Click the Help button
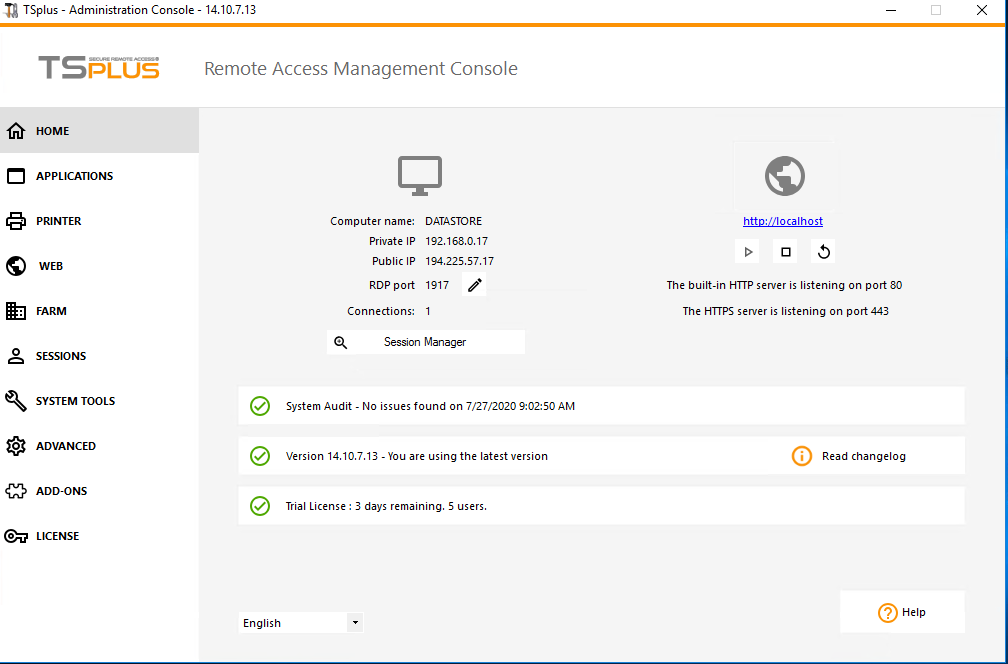The width and height of the screenshot is (1008, 664). point(902,612)
